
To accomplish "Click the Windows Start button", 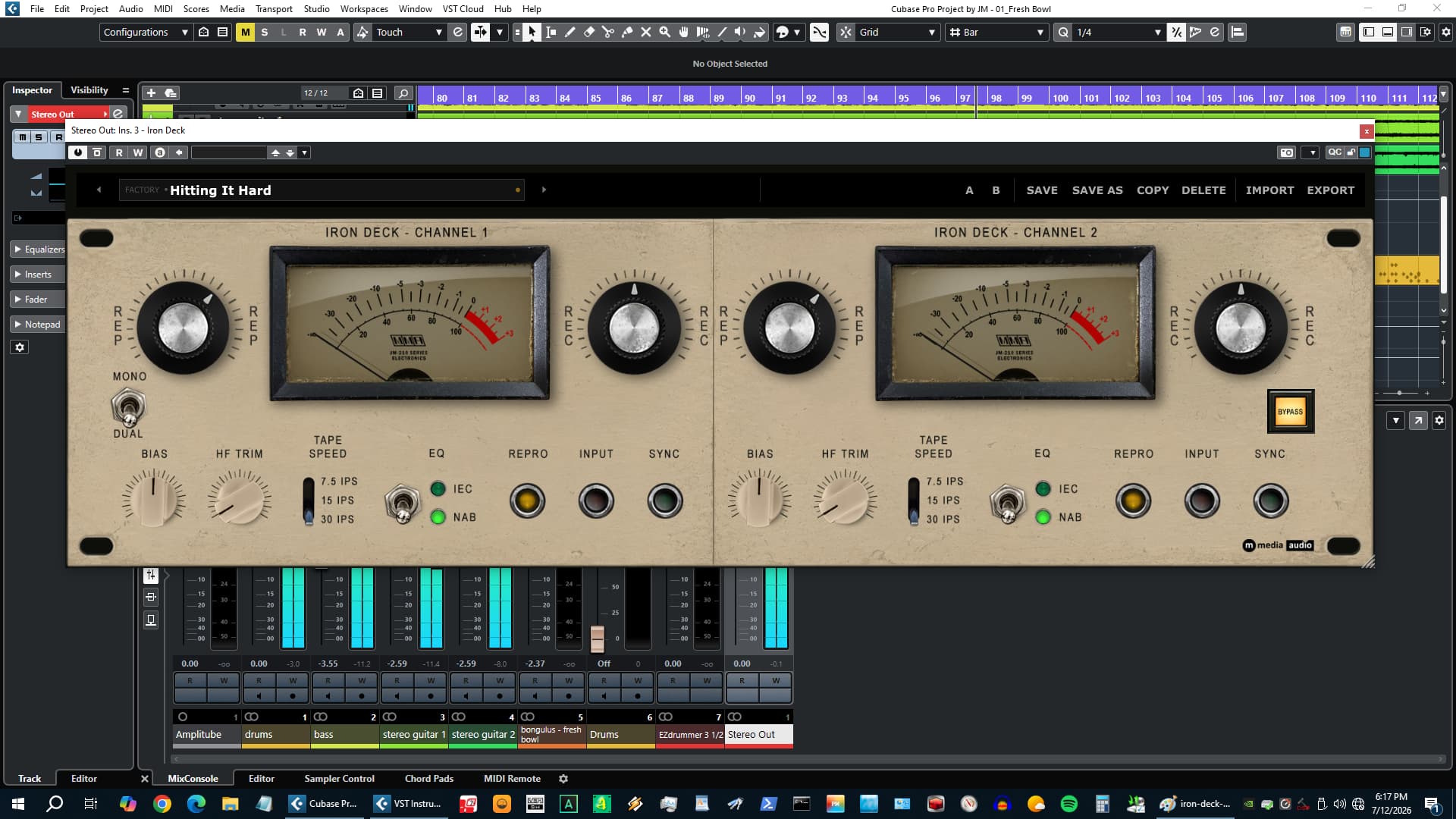I will click(x=18, y=804).
